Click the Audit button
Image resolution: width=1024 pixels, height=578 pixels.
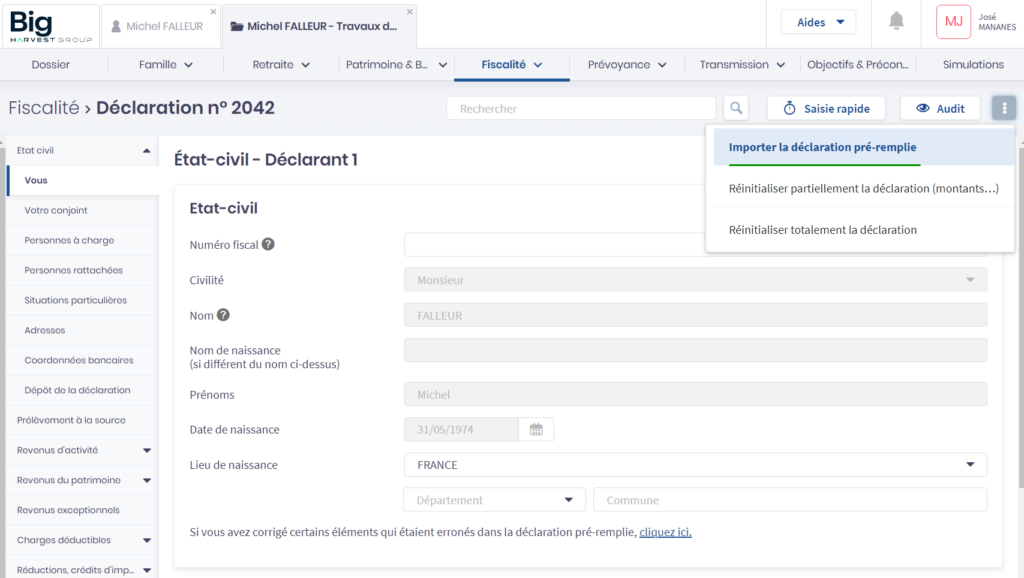pos(940,108)
